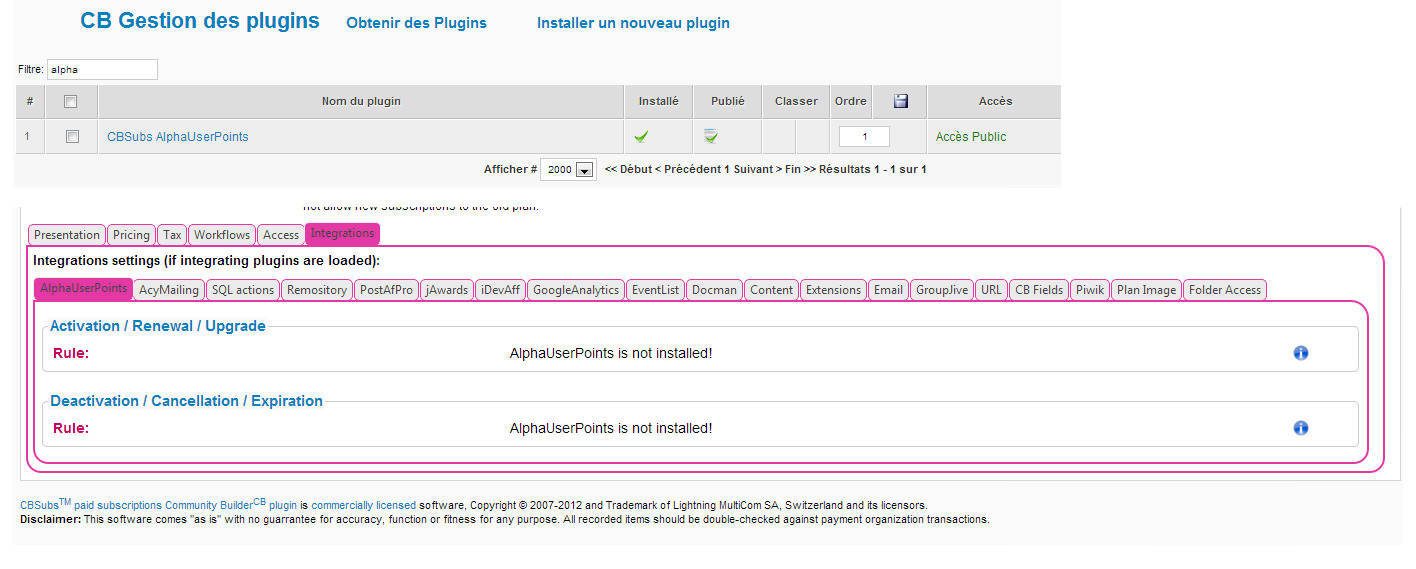Click the Installé column header
The width and height of the screenshot is (1416, 569).
pyautogui.click(x=658, y=101)
